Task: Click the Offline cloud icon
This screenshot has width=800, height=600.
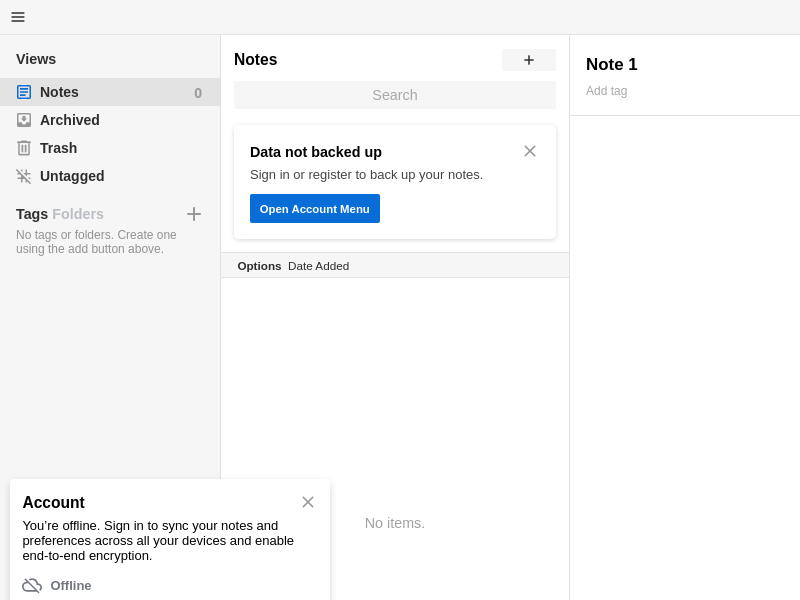Action: pyautogui.click(x=32, y=585)
